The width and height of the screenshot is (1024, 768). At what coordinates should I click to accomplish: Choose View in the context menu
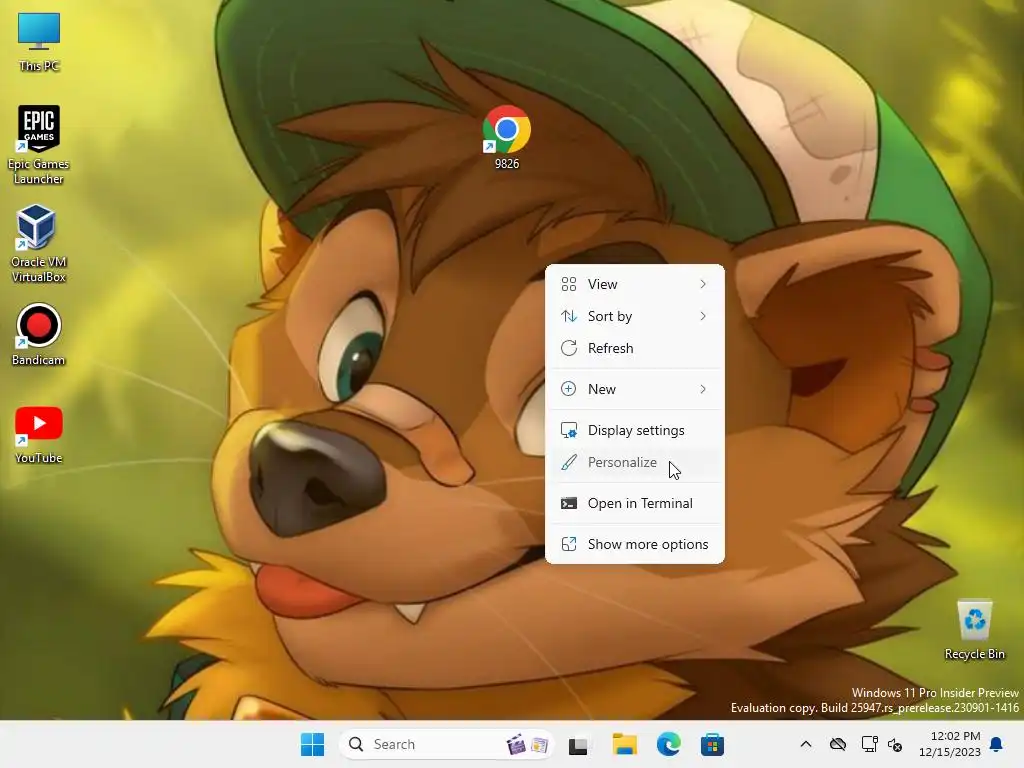635,284
